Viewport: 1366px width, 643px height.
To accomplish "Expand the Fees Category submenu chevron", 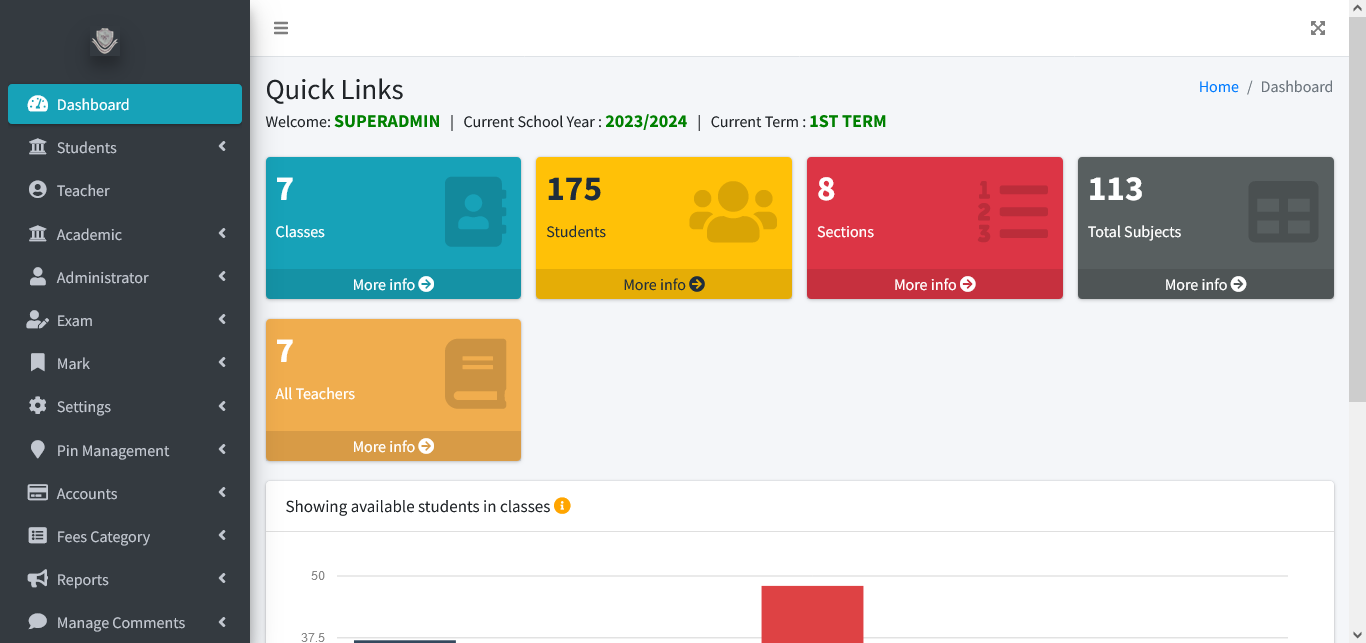I will 222,536.
